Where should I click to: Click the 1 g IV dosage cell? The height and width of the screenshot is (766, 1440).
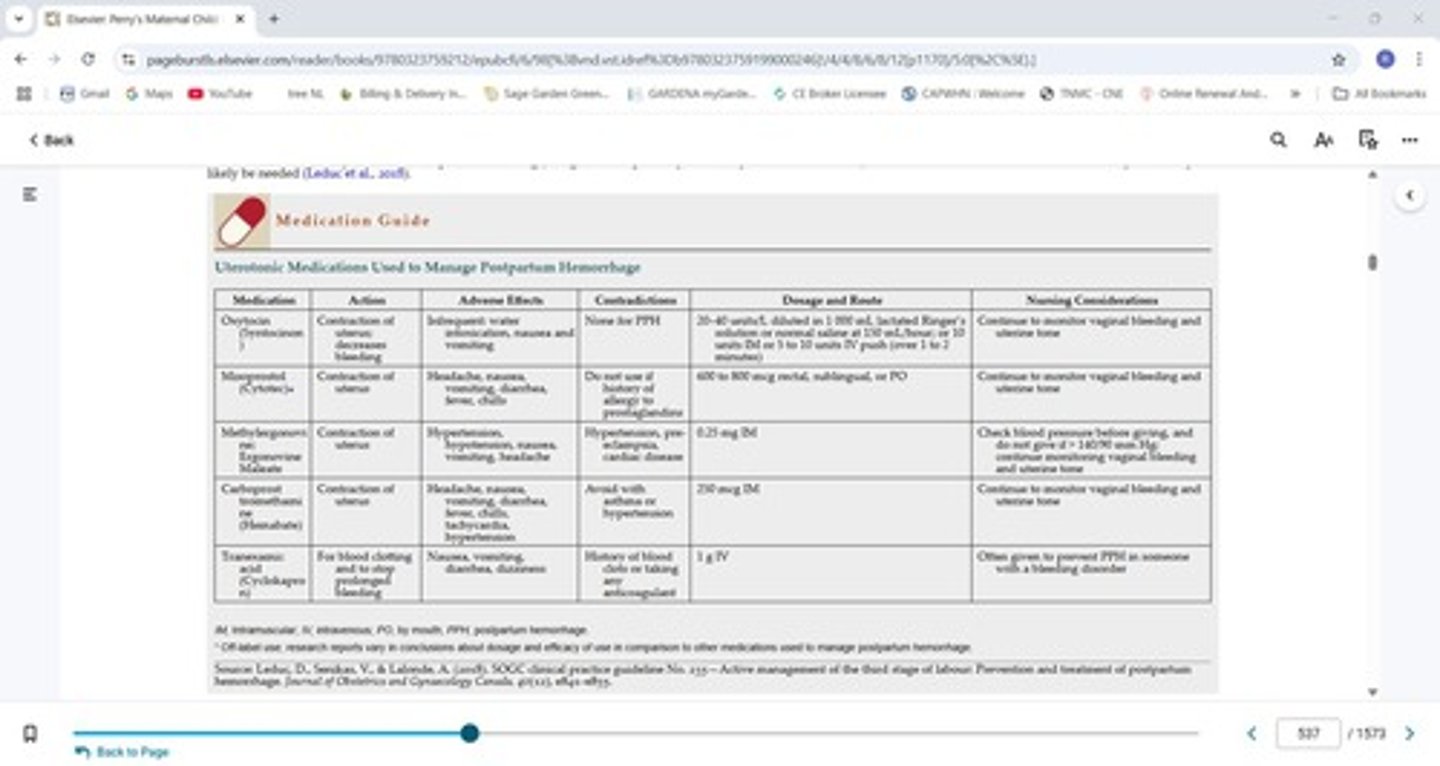830,574
